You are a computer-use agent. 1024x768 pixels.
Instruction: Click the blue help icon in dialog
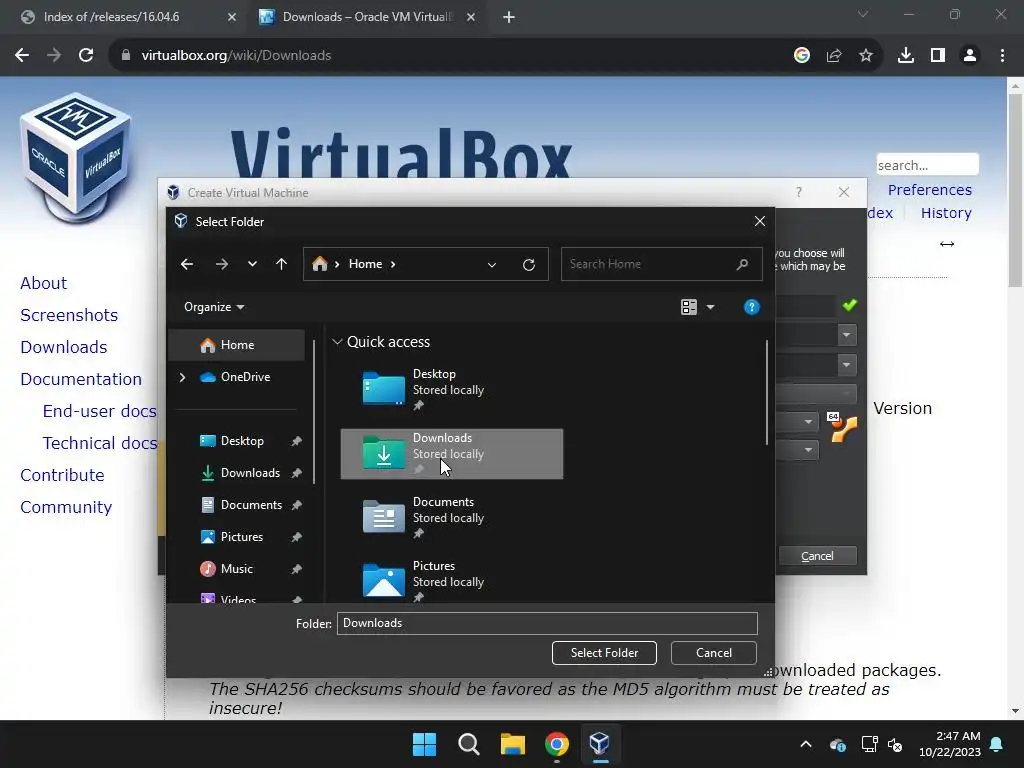[x=752, y=307]
